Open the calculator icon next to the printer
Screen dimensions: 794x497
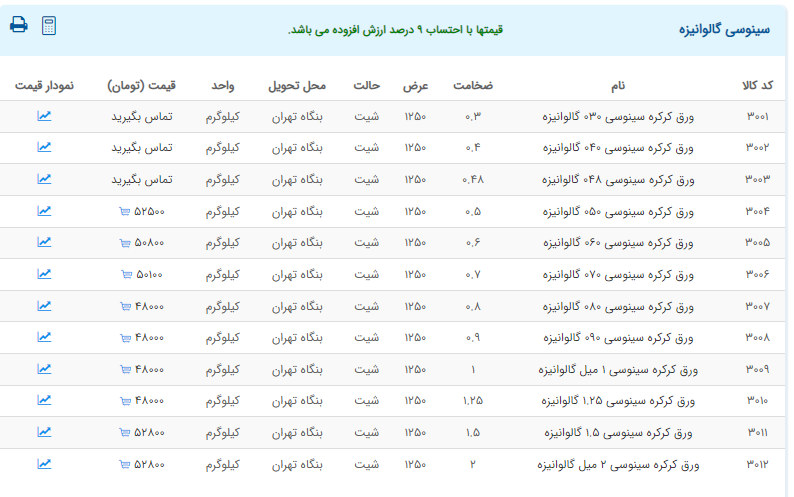(49, 26)
